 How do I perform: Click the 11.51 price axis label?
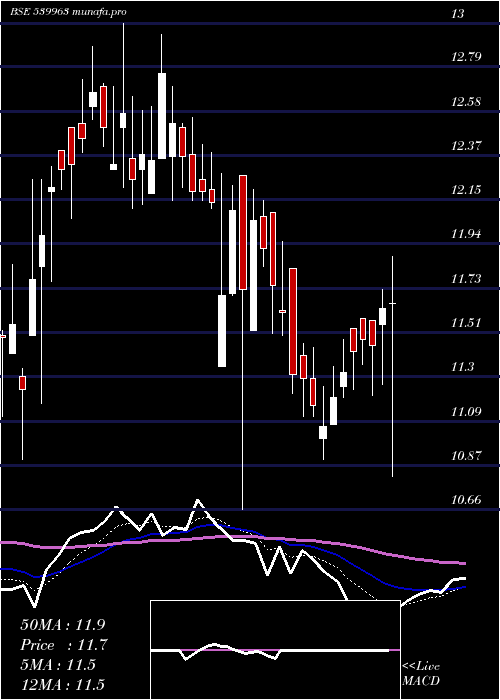coord(466,323)
